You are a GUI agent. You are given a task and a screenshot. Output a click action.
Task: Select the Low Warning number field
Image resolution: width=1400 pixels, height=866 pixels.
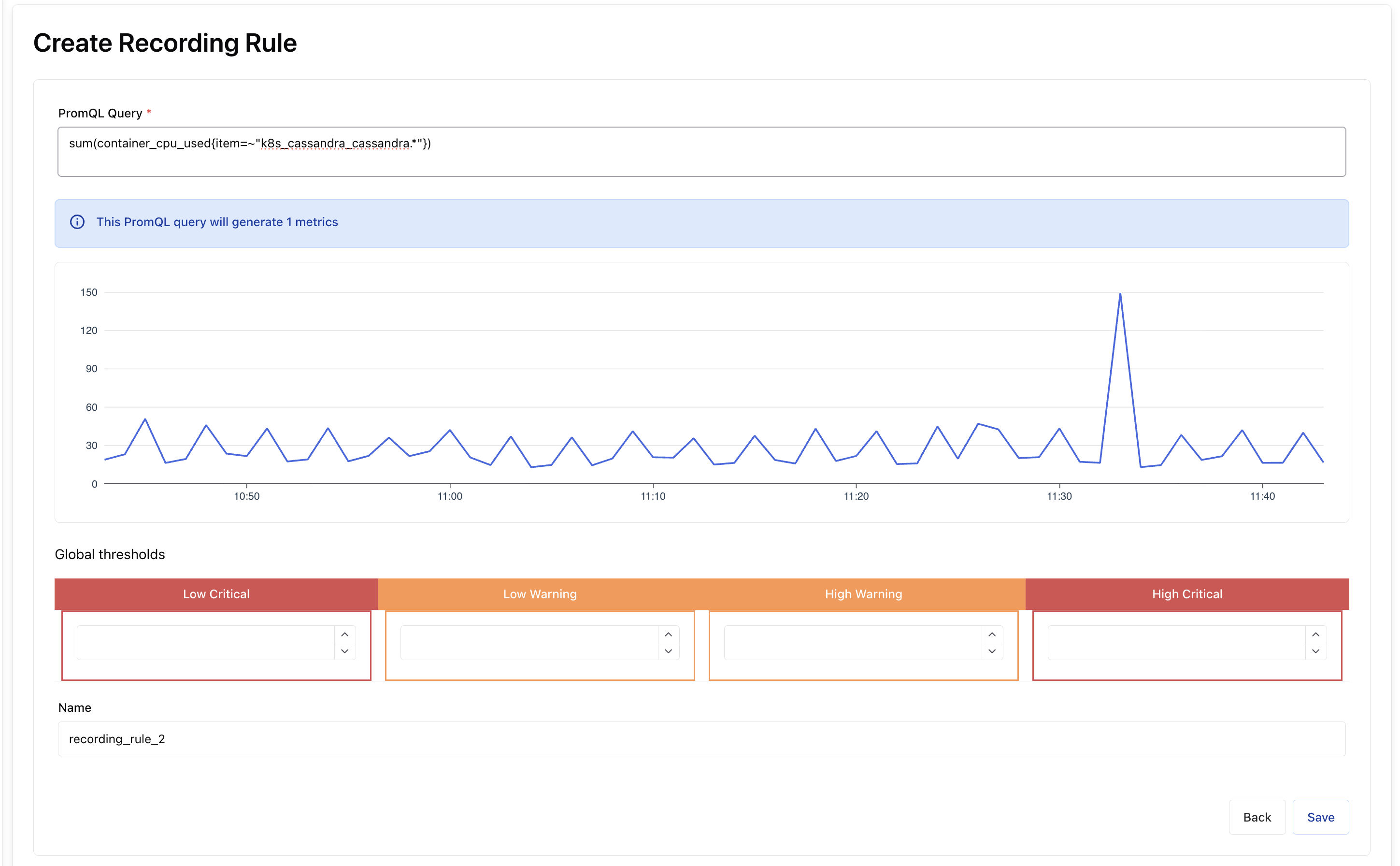click(x=529, y=643)
